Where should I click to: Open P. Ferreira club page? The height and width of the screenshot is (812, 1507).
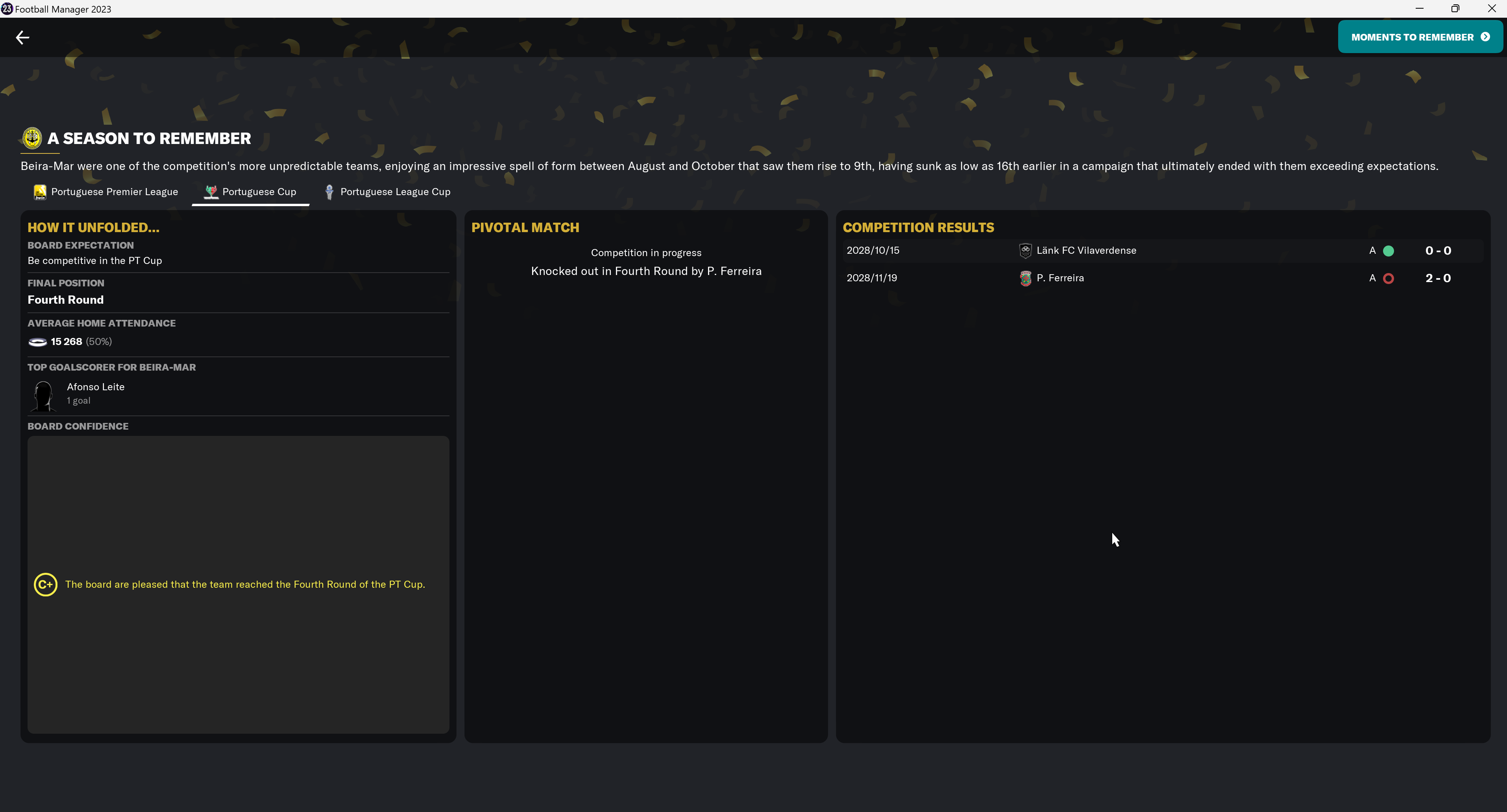[1060, 278]
